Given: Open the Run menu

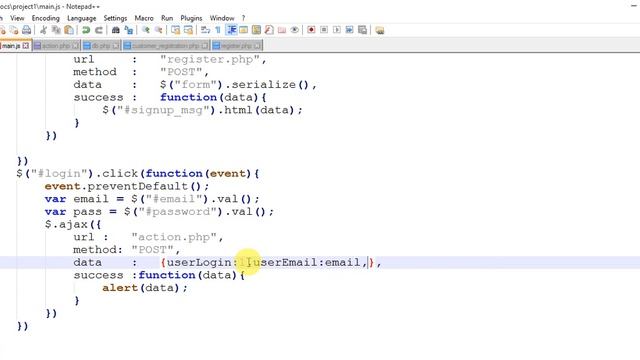Looking at the screenshot, I should tap(167, 18).
